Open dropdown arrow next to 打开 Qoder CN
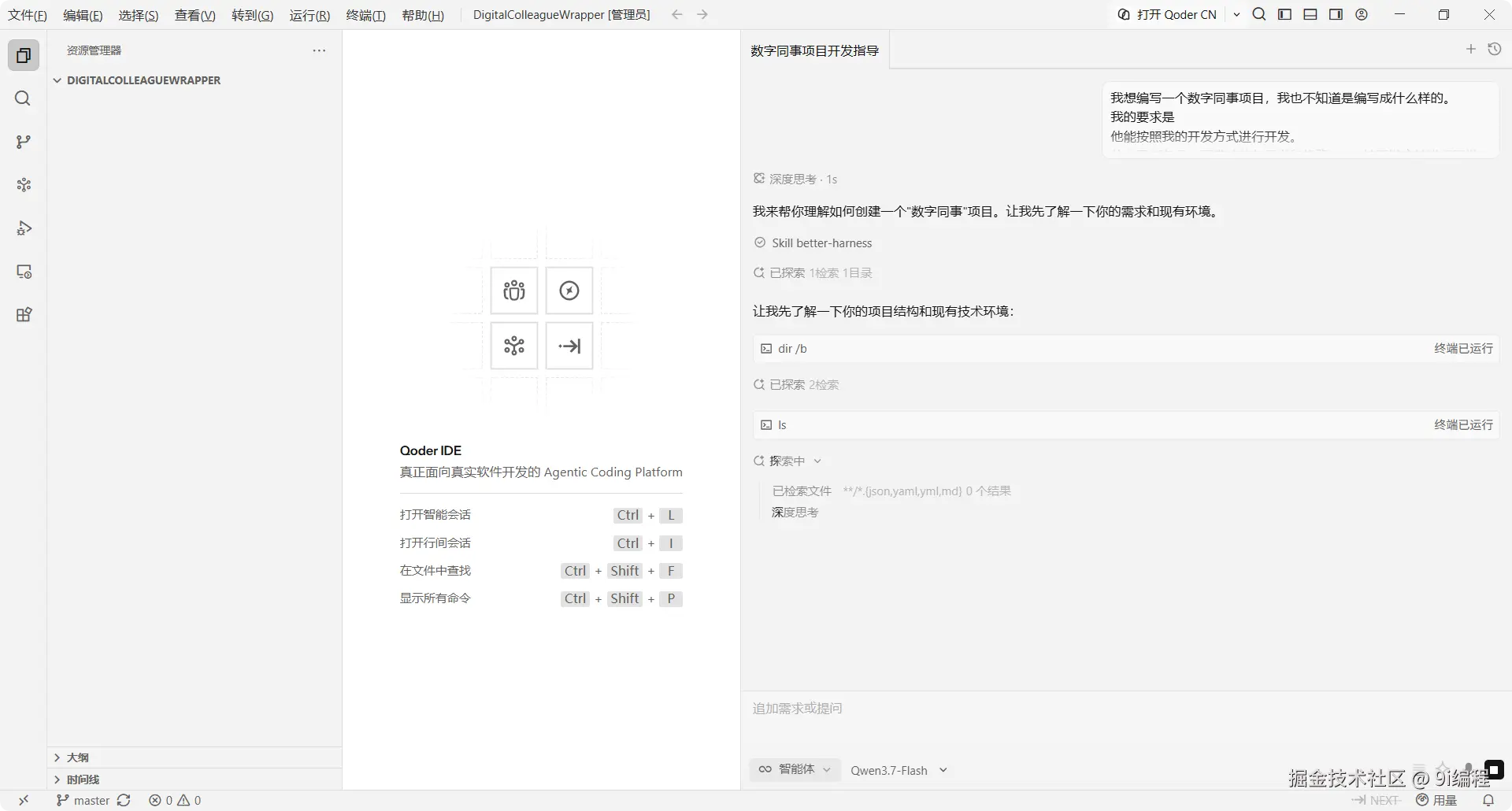The image size is (1512, 811). 1236,14
